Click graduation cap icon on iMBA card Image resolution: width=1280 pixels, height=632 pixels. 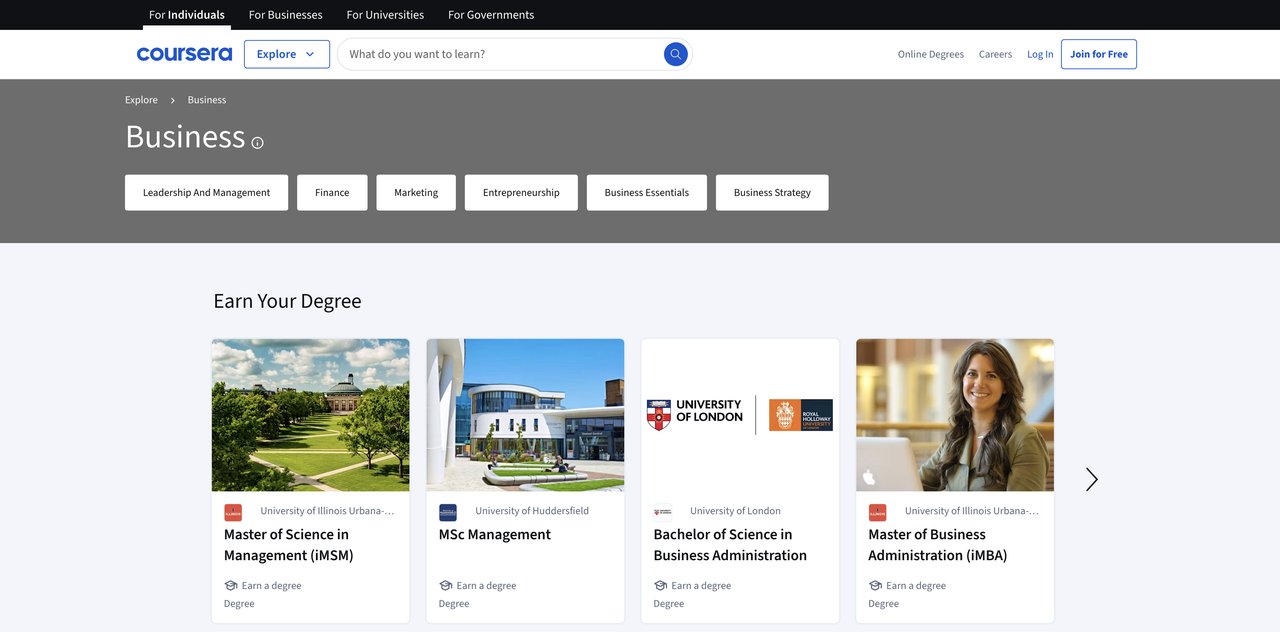(x=875, y=586)
